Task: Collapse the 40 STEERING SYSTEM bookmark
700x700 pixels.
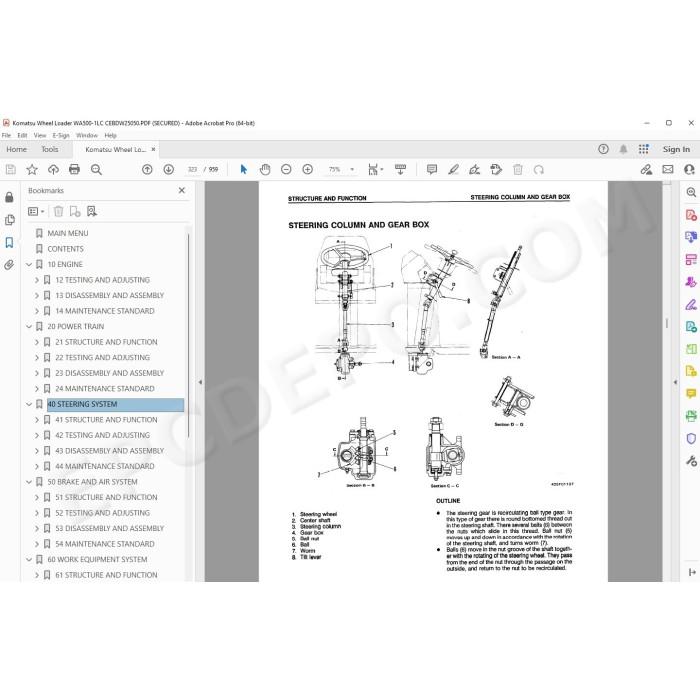Action: 29,404
